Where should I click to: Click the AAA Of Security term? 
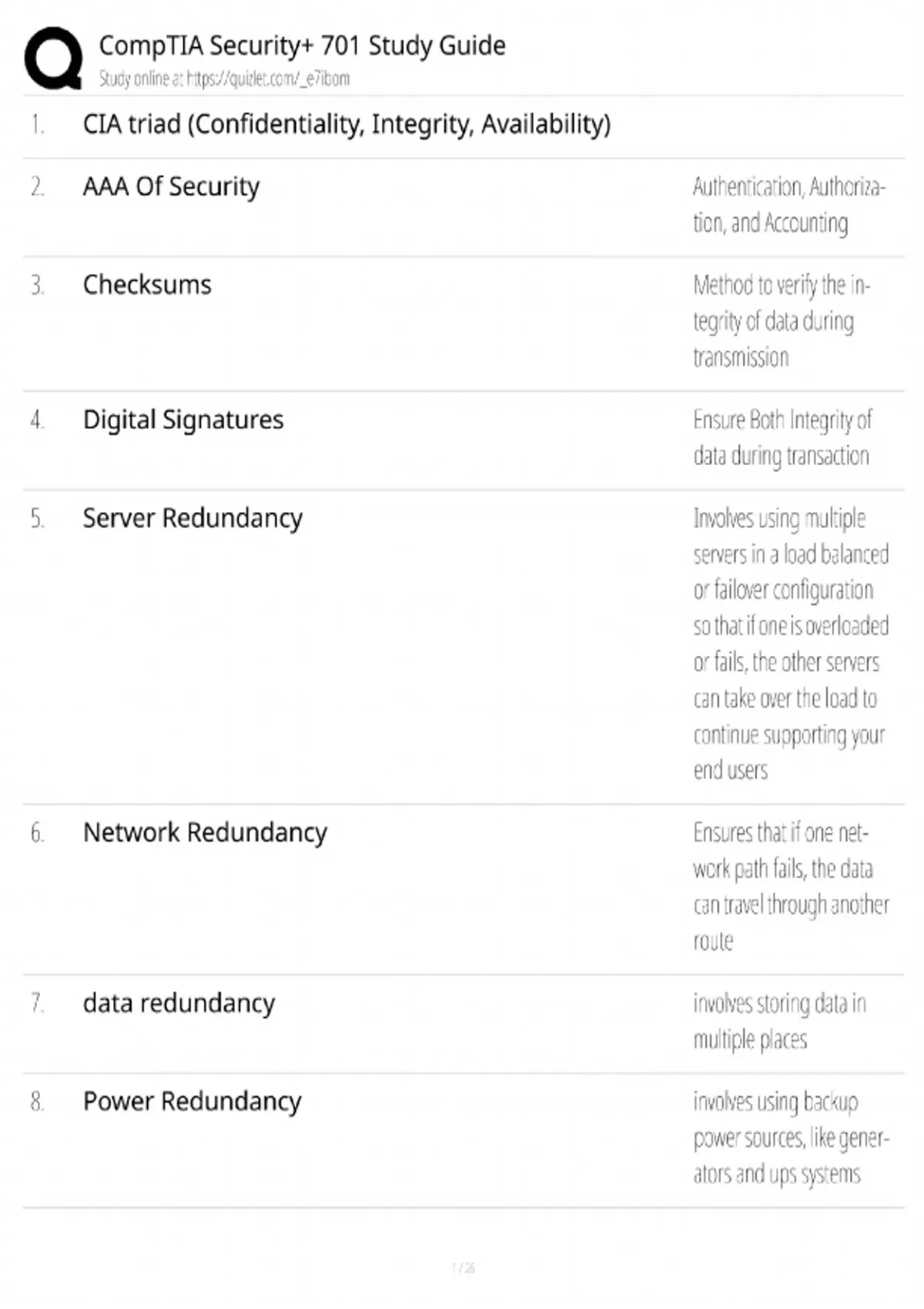pyautogui.click(x=171, y=186)
